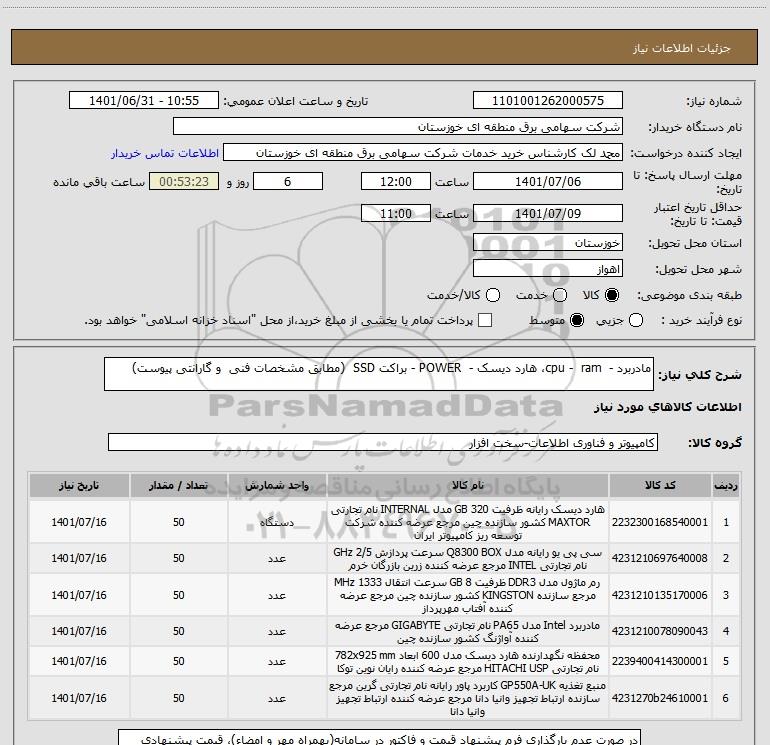Click the public announcement date field
770x745 pixels.
148,101
